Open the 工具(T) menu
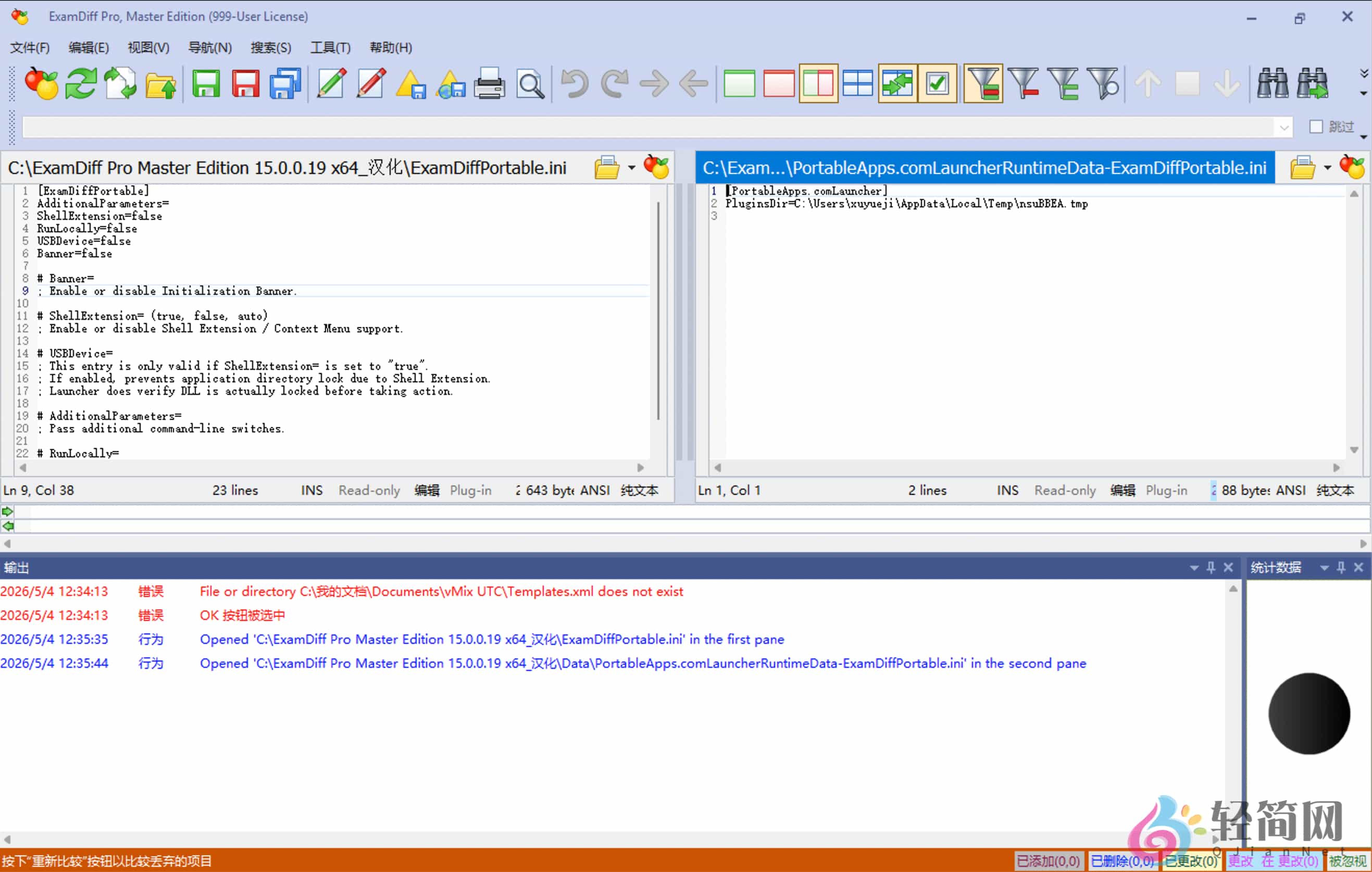This screenshot has width=1372, height=872. click(330, 47)
